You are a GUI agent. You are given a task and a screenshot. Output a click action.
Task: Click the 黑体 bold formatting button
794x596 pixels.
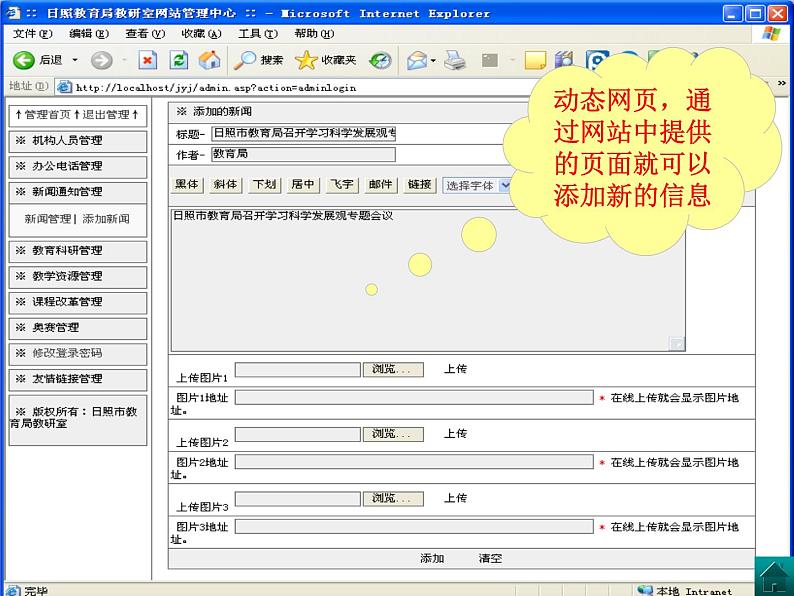pyautogui.click(x=187, y=185)
